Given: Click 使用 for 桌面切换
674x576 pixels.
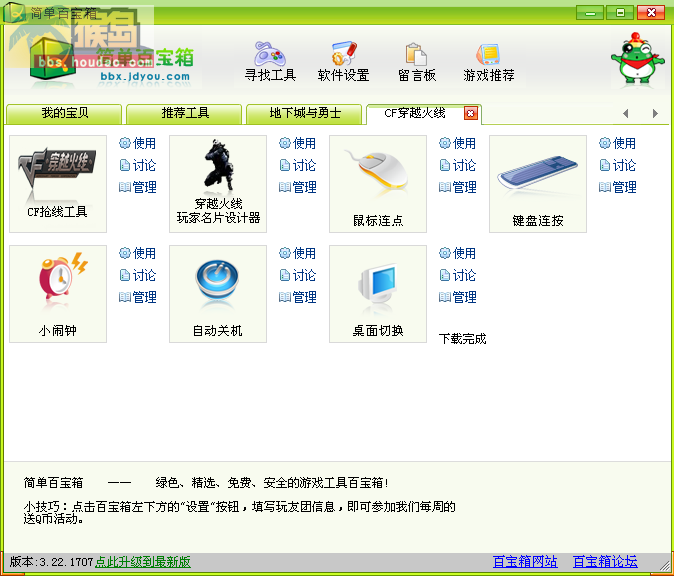Looking at the screenshot, I should click(x=457, y=253).
